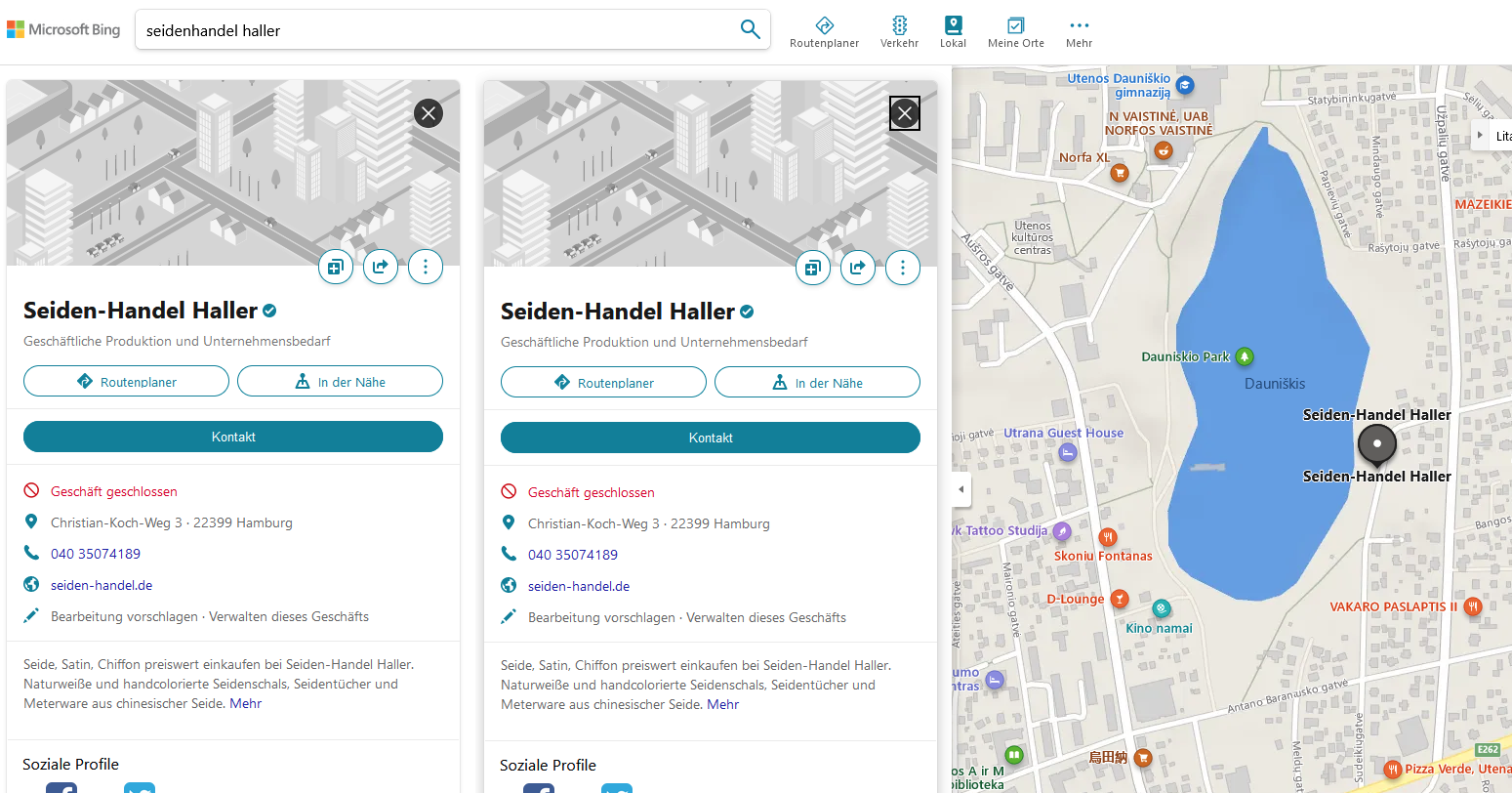The width and height of the screenshot is (1512, 793).
Task: Expand description via Mehr on the left card
Action: 246,703
